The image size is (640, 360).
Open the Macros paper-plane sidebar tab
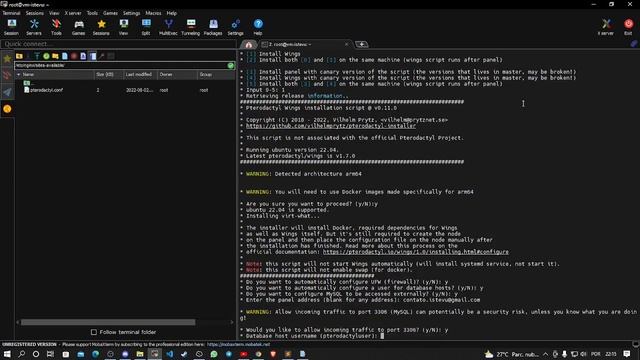click(7, 92)
